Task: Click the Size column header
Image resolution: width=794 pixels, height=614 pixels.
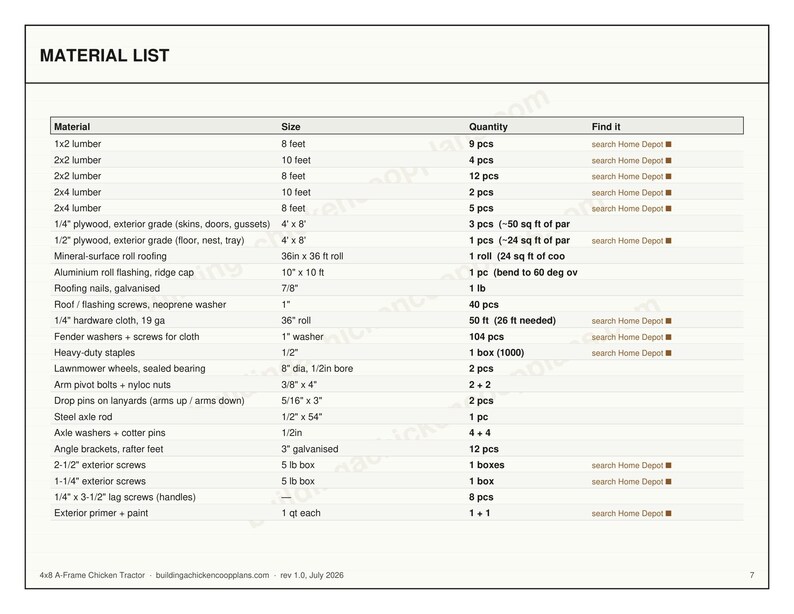Action: 291,127
